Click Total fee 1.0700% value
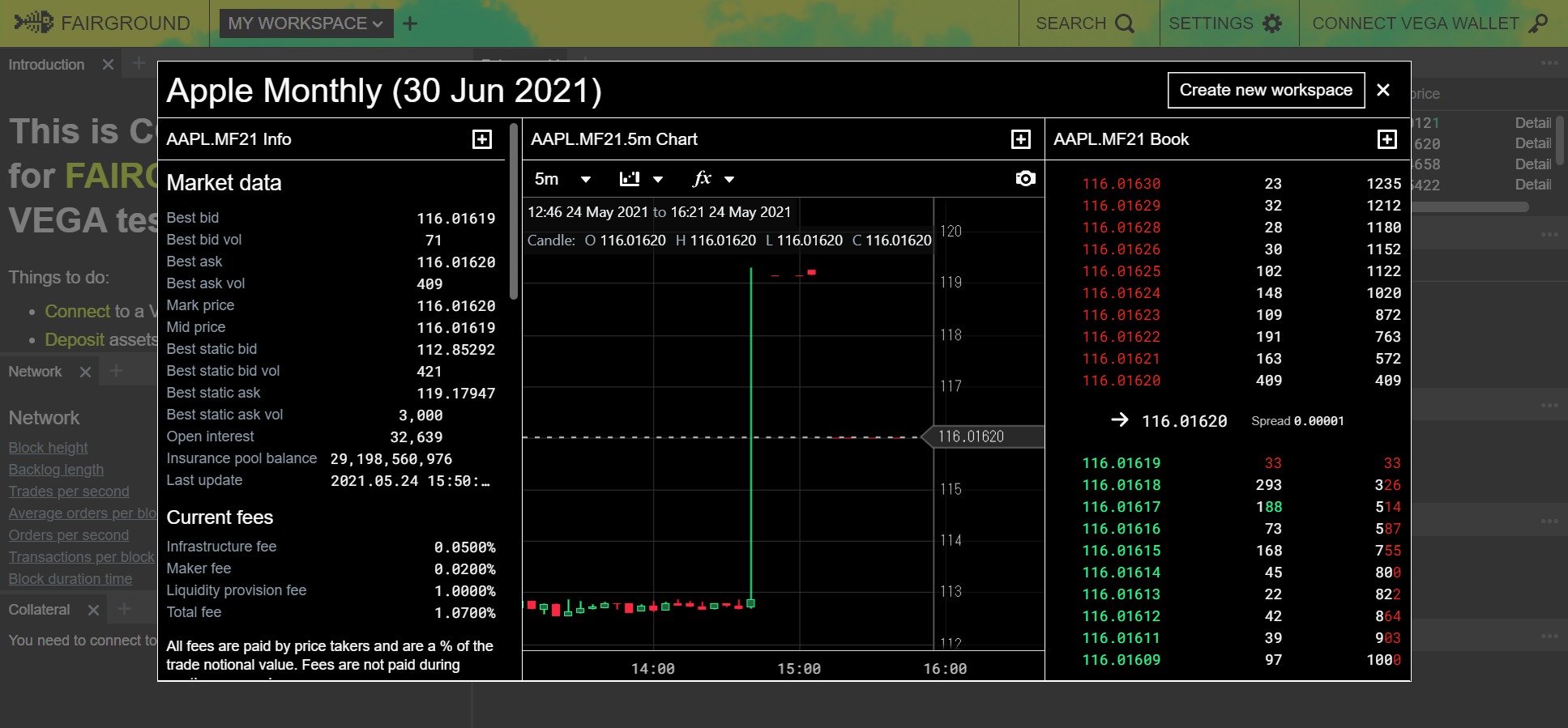 [465, 613]
